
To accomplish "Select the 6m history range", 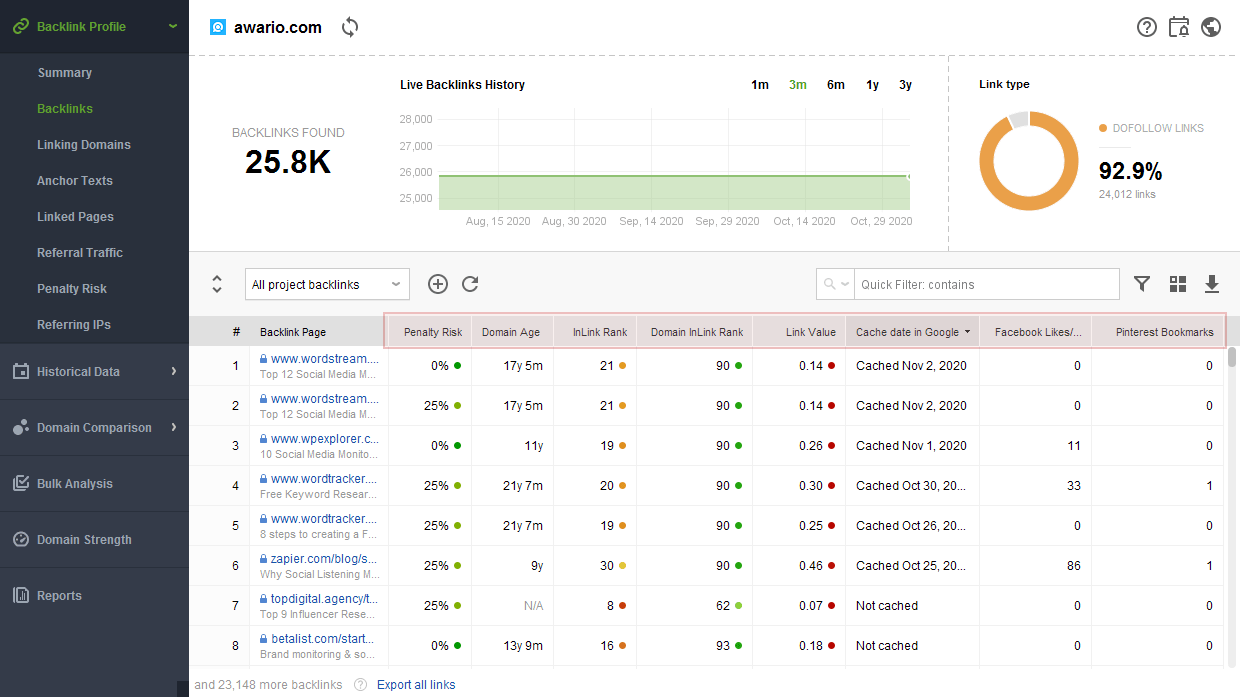I will click(x=836, y=85).
